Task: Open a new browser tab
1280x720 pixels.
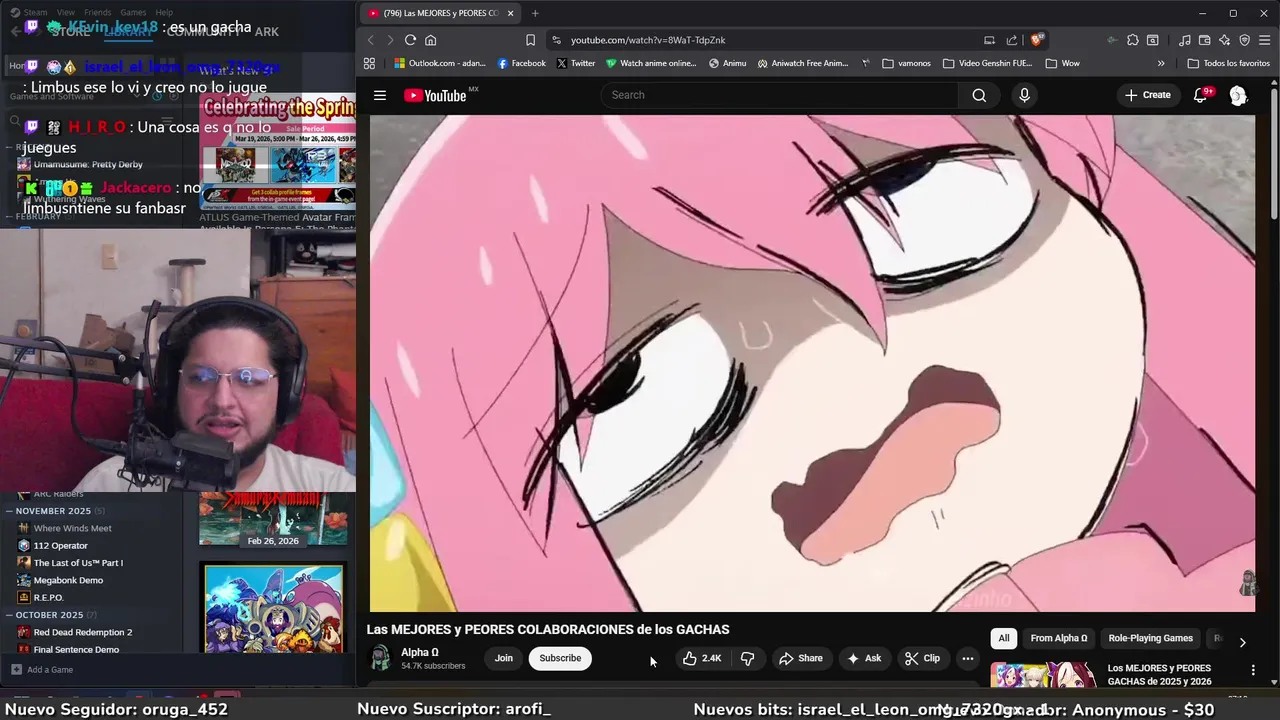Action: 535,13
